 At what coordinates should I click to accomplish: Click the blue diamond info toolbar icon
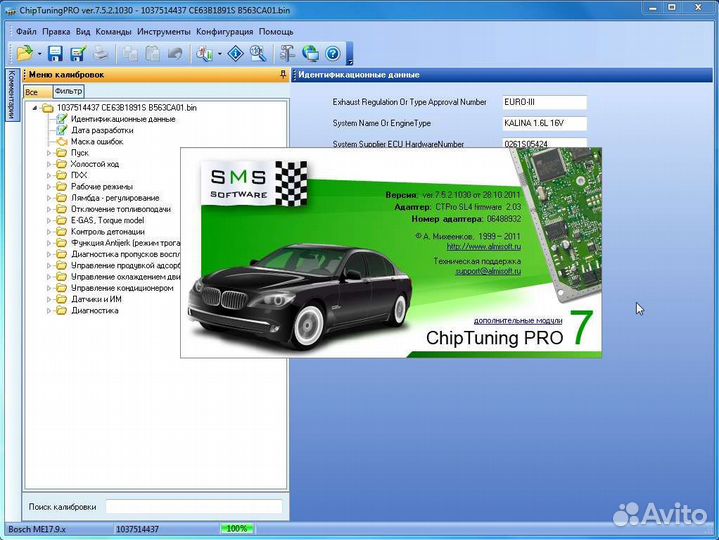point(235,53)
